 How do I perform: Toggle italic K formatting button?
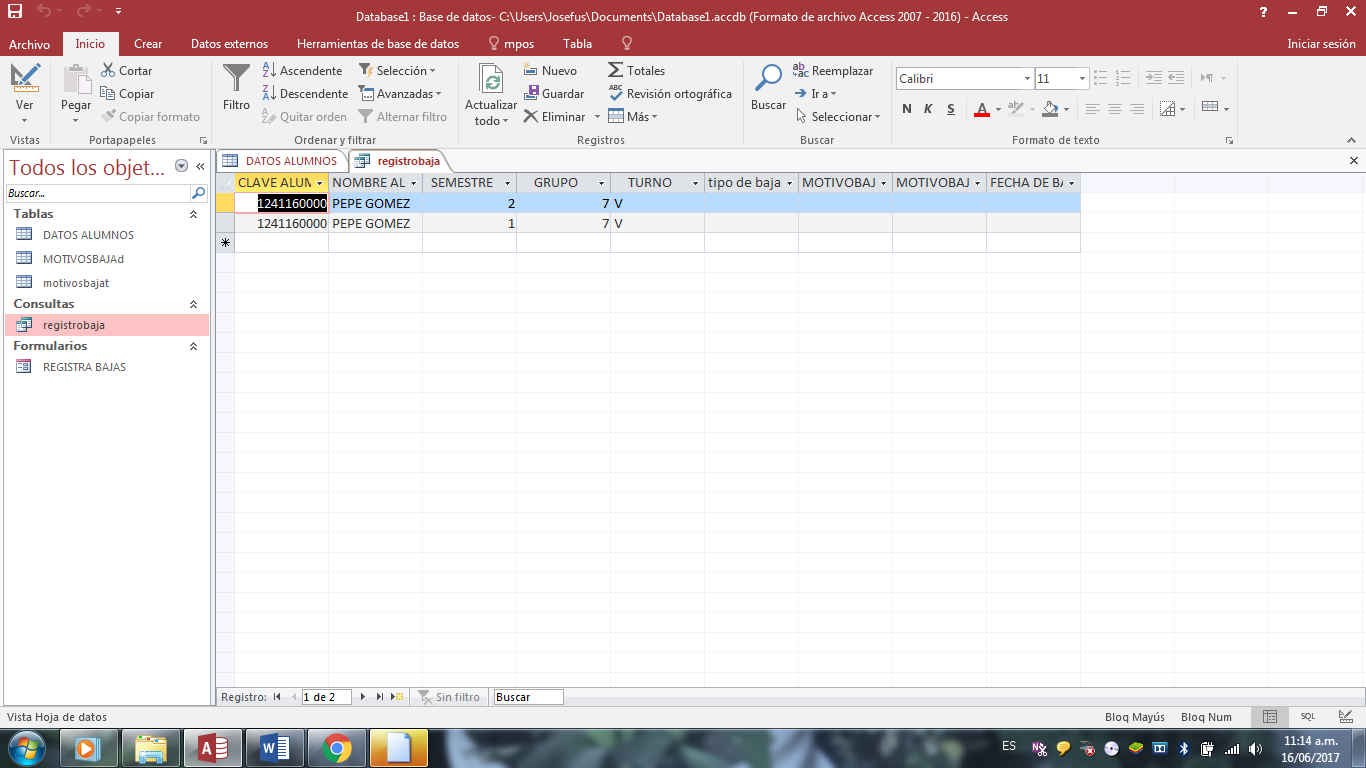928,109
